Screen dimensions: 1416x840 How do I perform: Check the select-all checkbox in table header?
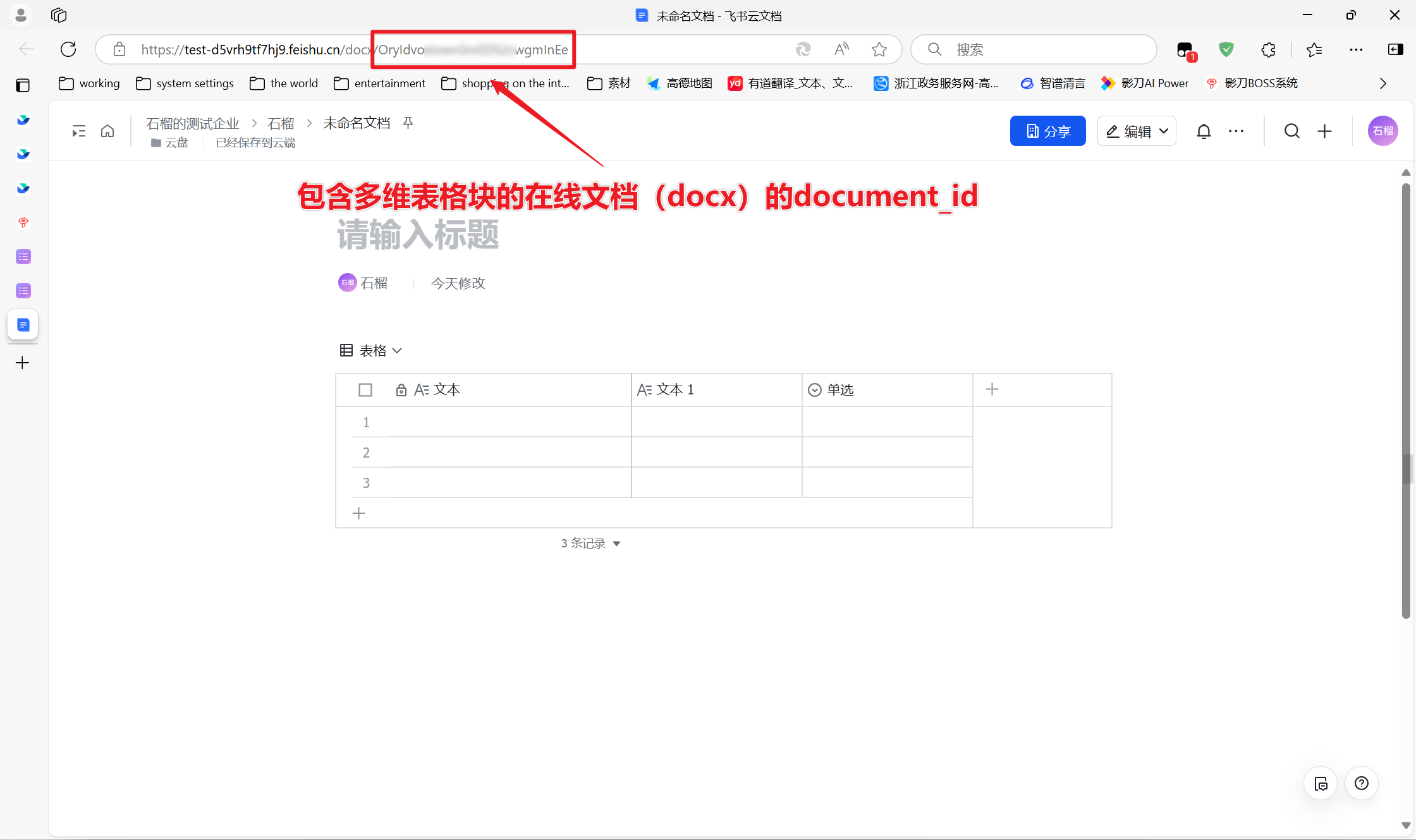(365, 390)
